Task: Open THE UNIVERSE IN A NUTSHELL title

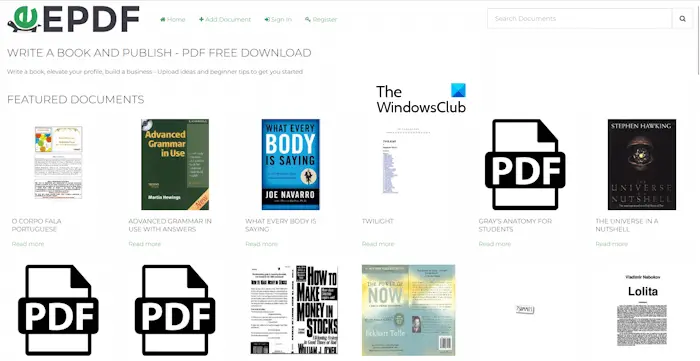Action: (627, 225)
